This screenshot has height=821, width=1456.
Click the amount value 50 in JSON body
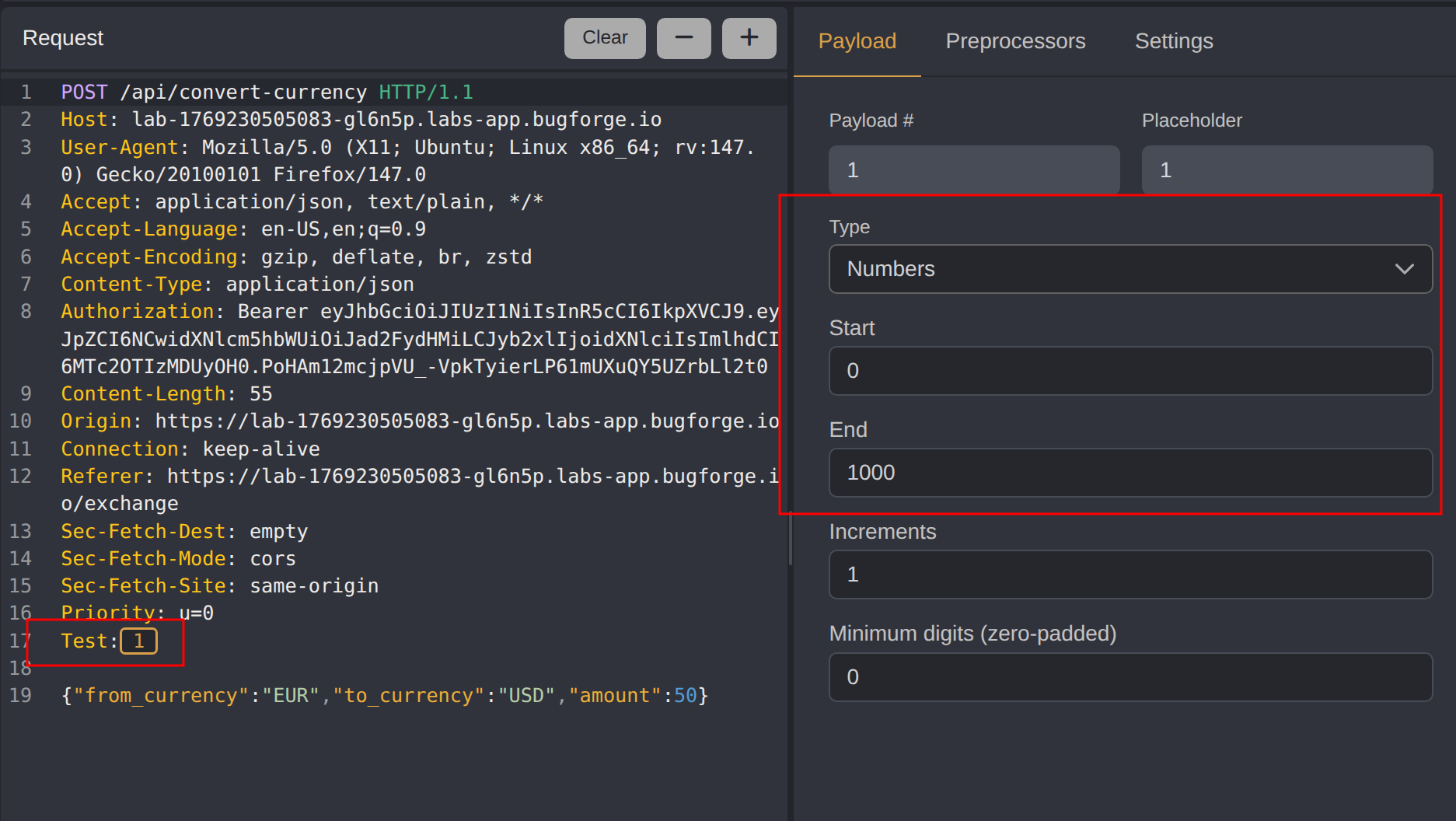click(685, 696)
